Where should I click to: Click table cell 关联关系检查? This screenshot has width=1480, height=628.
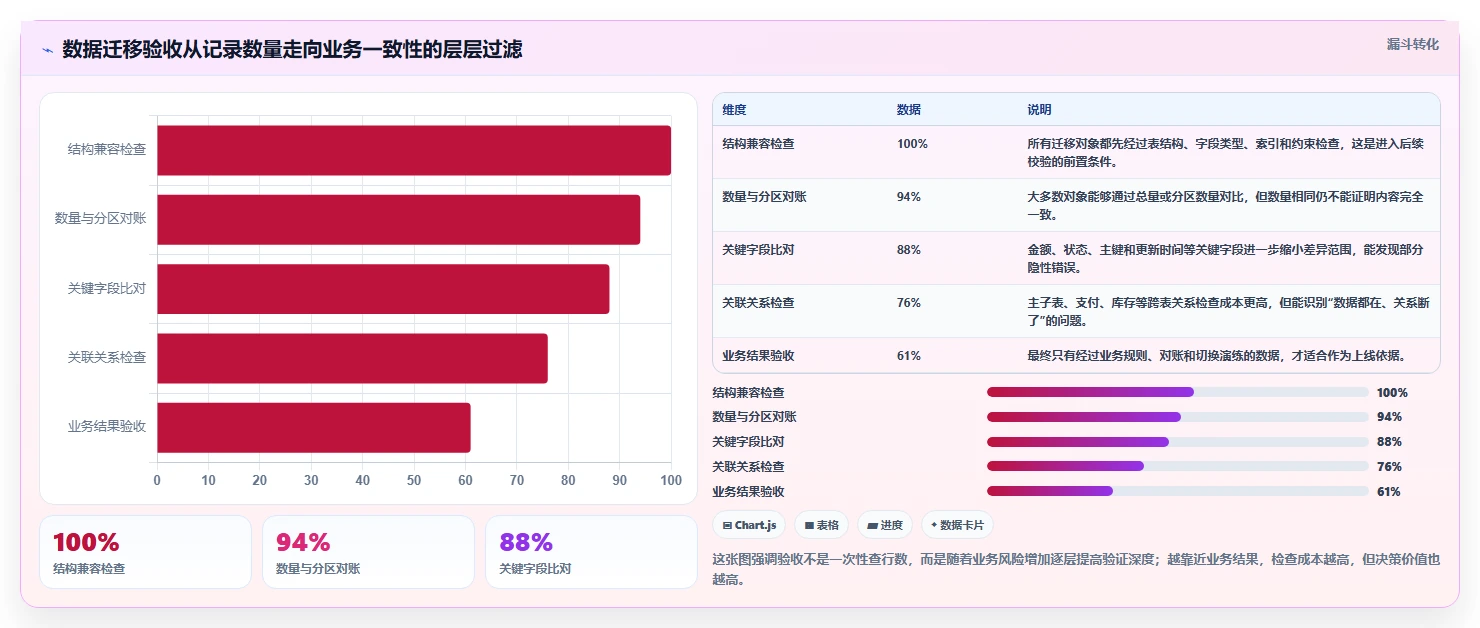(758, 303)
